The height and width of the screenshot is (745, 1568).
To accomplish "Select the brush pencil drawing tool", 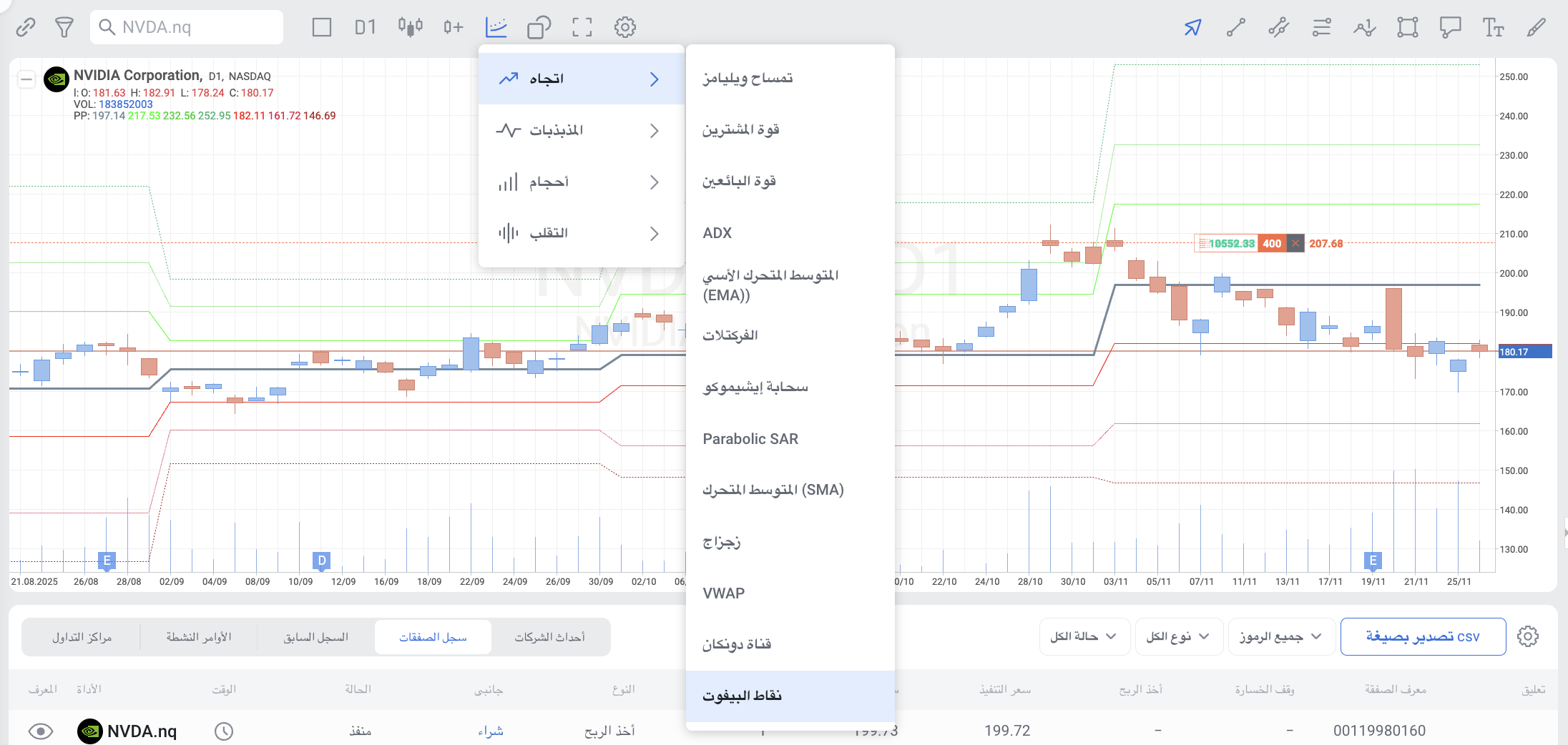I will (1536, 27).
